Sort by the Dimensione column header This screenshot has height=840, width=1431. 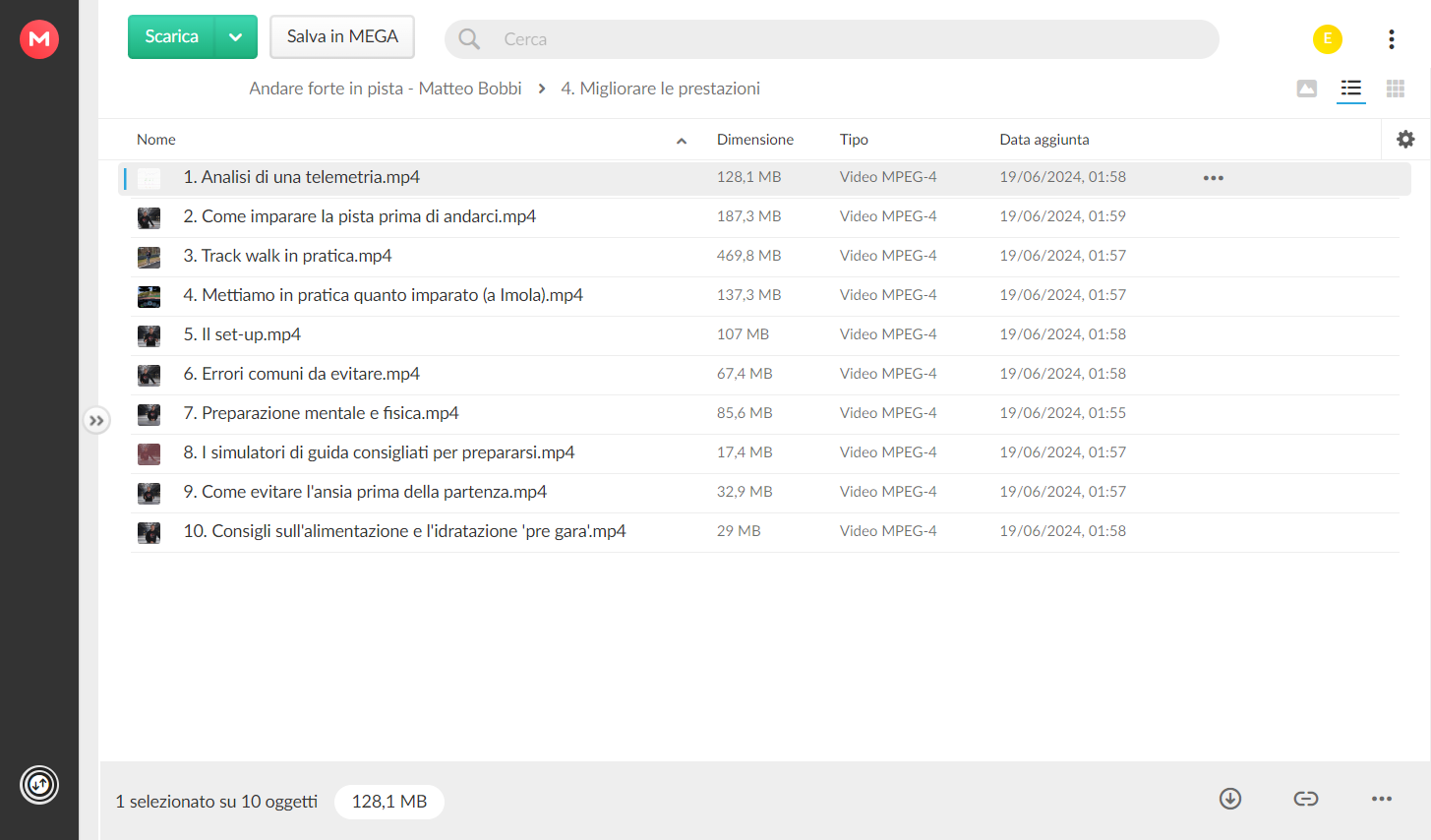coord(755,140)
